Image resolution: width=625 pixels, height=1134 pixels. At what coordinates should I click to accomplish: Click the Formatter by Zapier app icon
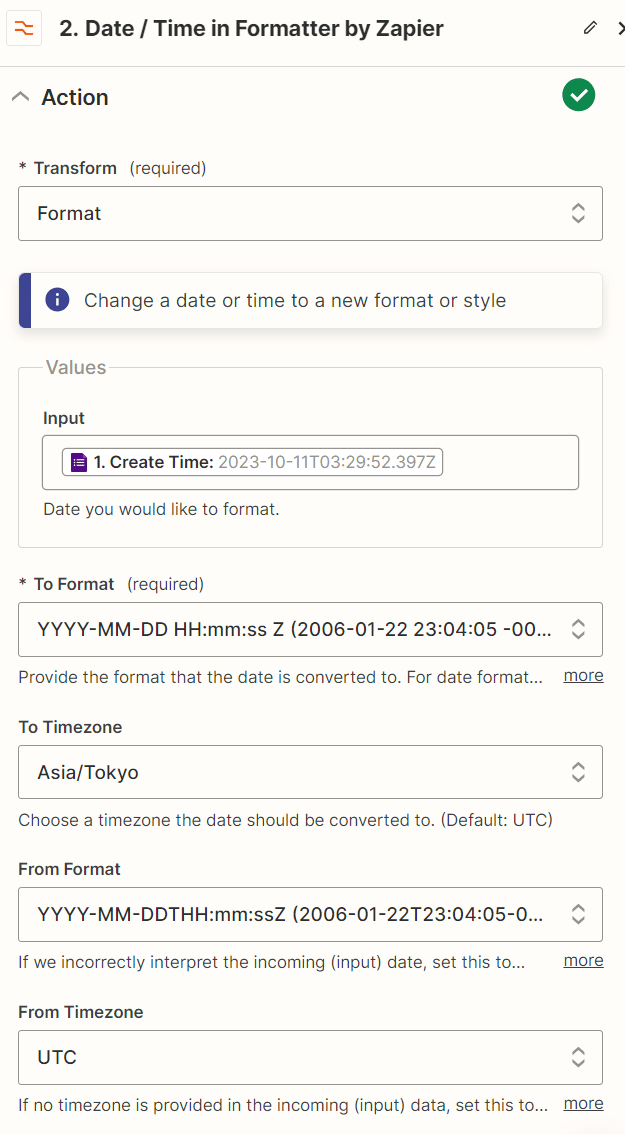pyautogui.click(x=24, y=28)
